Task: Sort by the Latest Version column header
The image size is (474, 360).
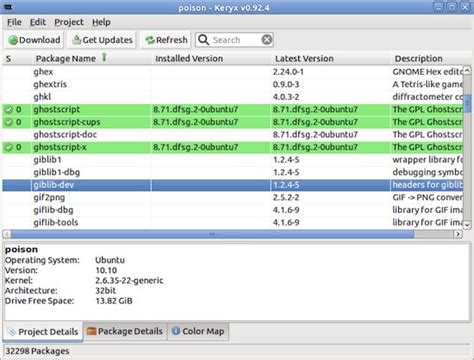Action: click(304, 59)
